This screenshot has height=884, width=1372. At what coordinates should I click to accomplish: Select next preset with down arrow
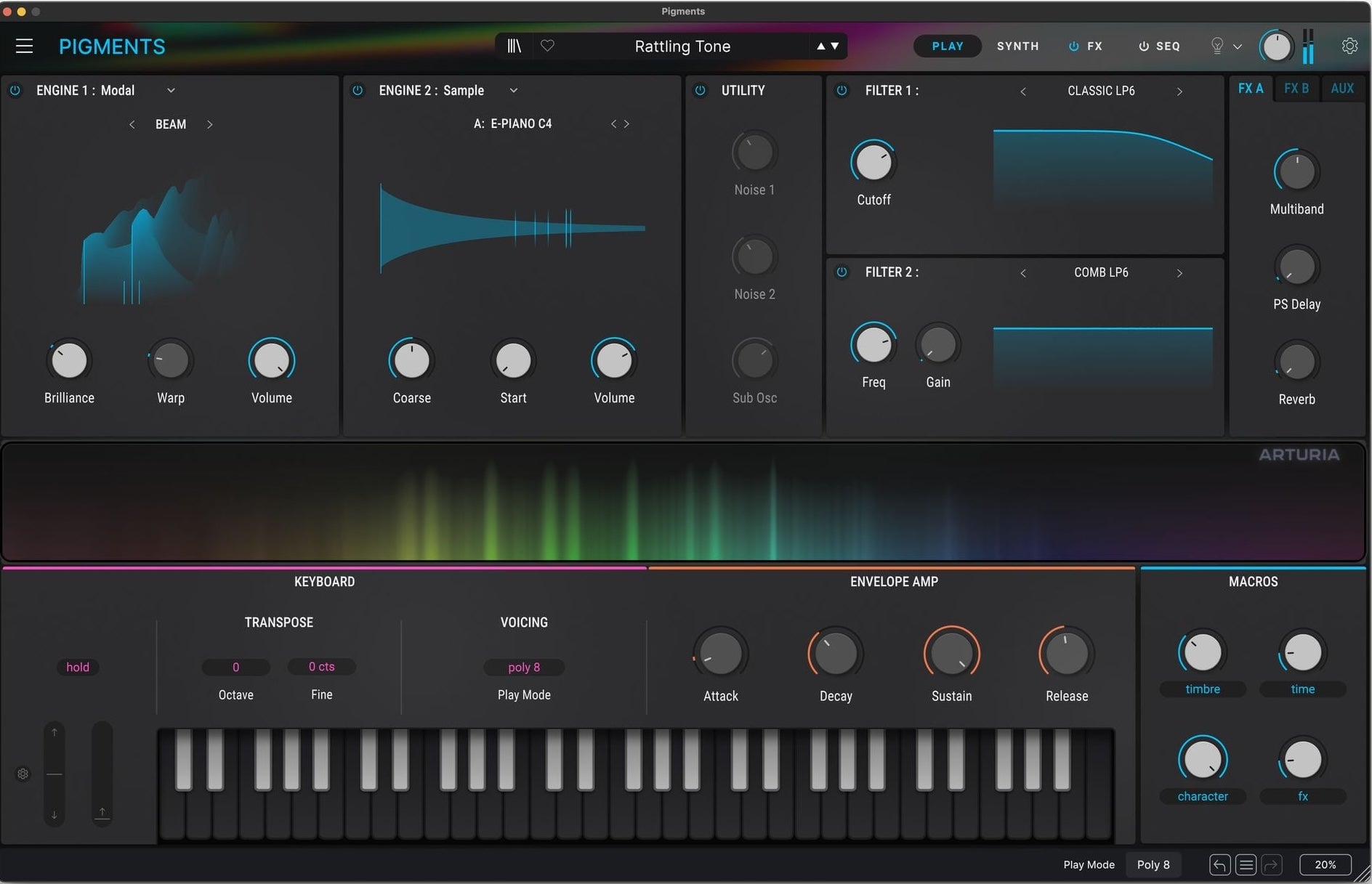pos(835,46)
